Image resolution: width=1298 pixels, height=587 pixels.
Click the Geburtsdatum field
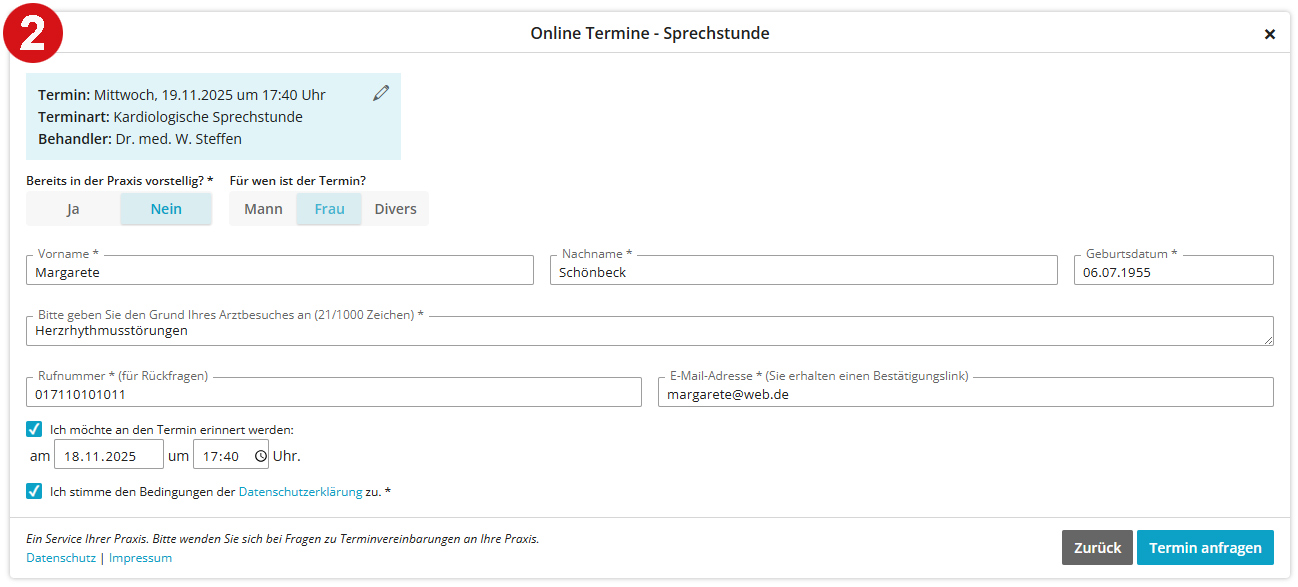[1173, 270]
